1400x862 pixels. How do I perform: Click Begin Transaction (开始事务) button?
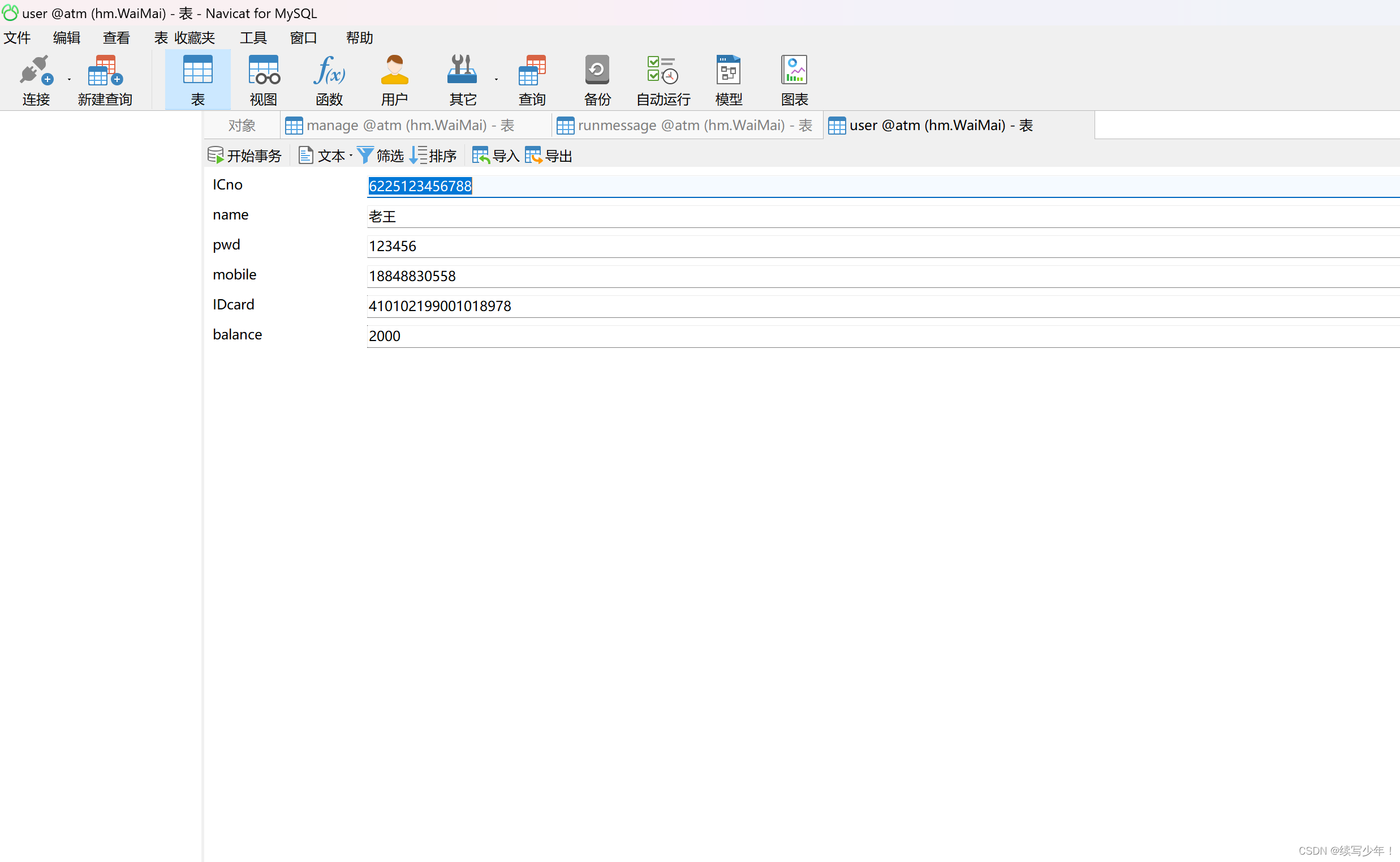pos(244,155)
